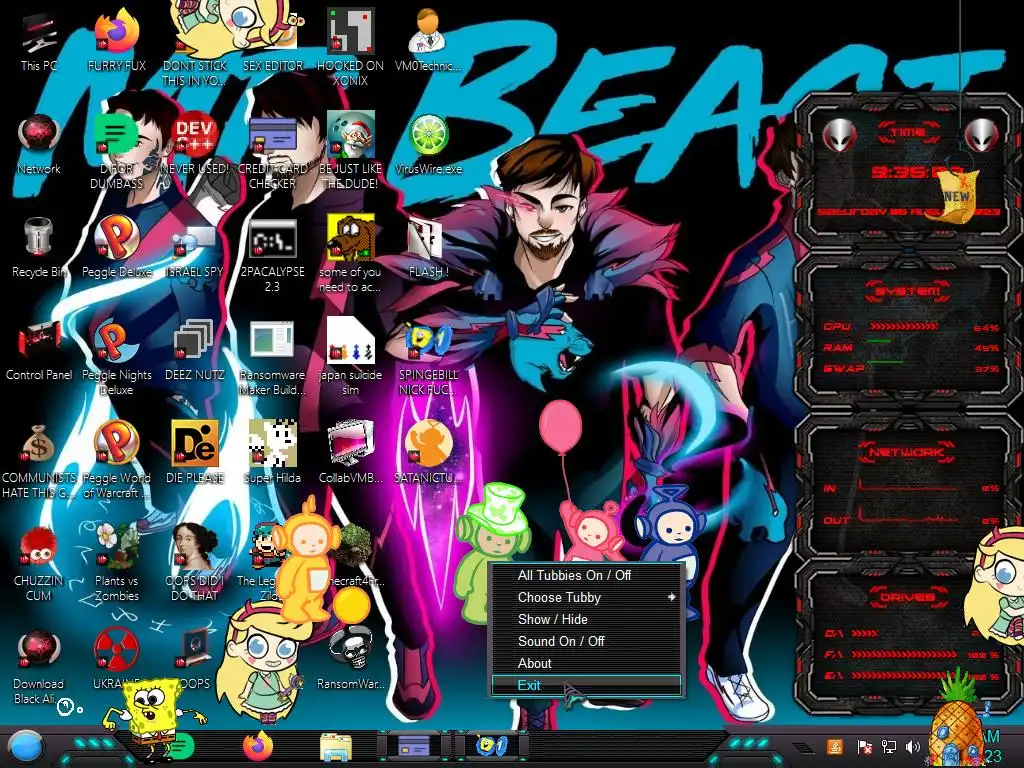Open Firefox from the taskbar

tap(258, 746)
